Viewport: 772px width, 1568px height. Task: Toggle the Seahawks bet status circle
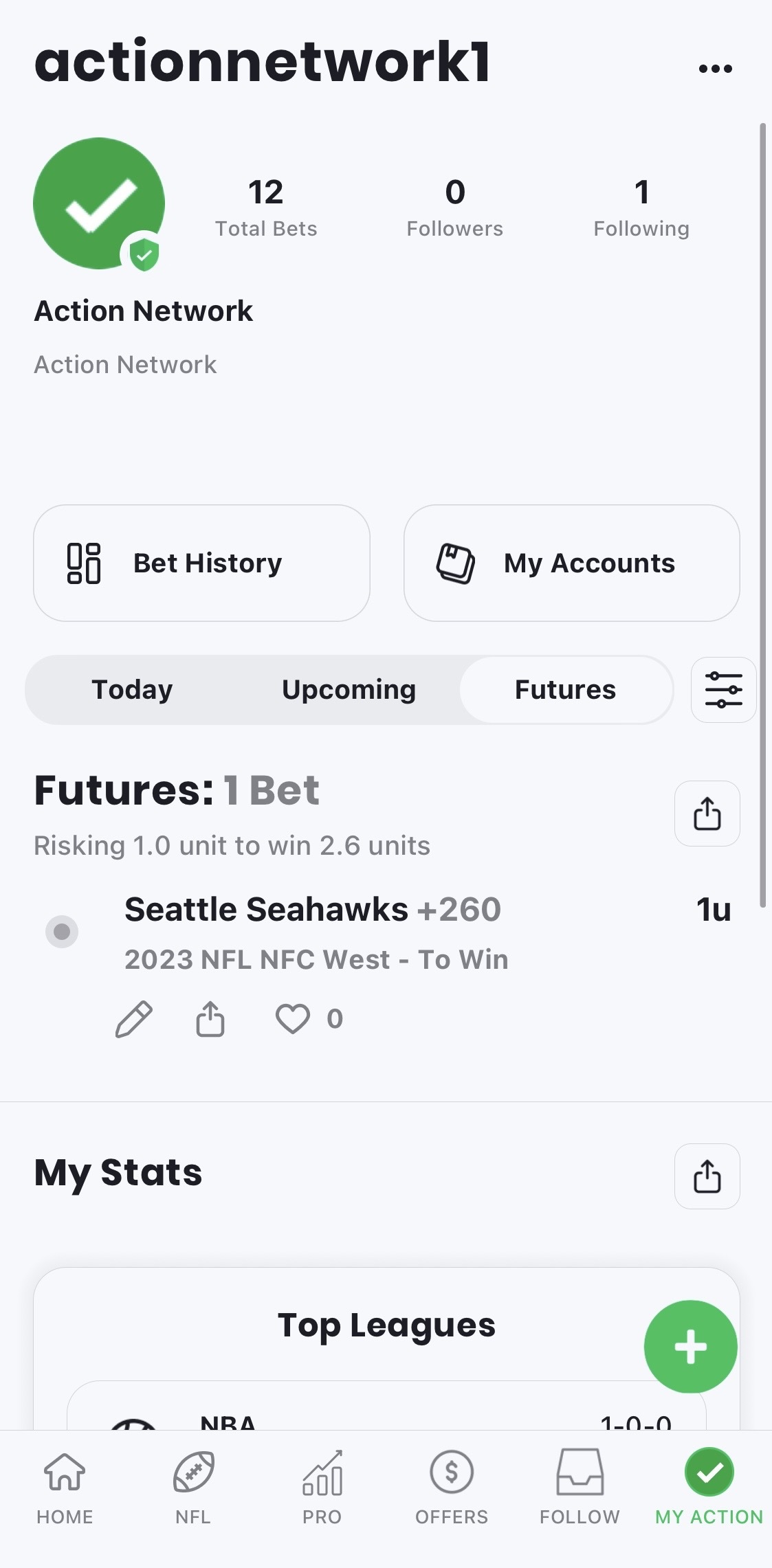(62, 932)
